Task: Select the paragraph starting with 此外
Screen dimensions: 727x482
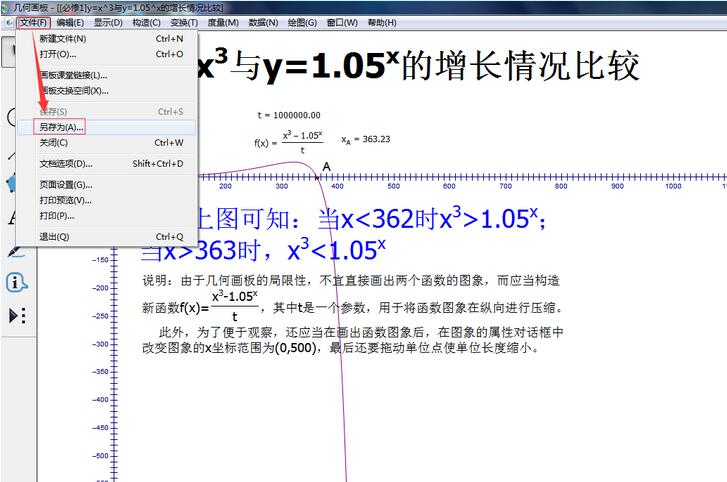Action: coord(352,340)
